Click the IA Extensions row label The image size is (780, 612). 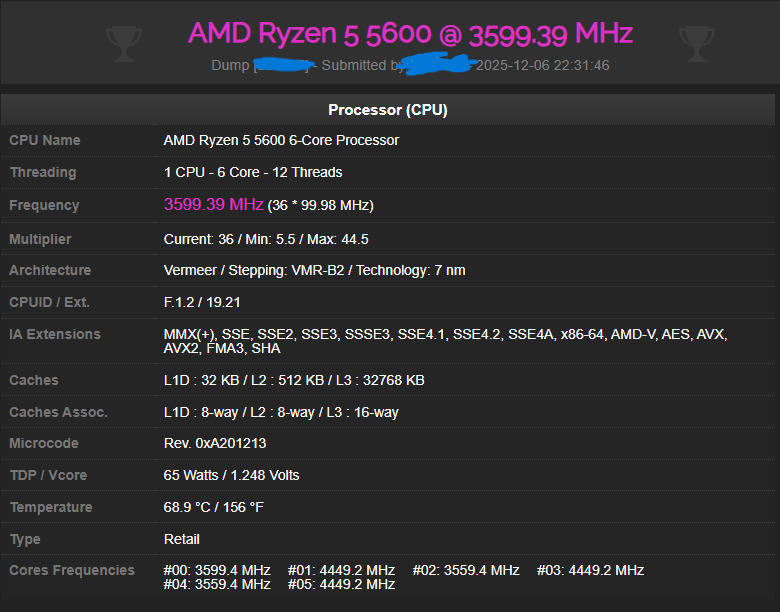click(55, 334)
